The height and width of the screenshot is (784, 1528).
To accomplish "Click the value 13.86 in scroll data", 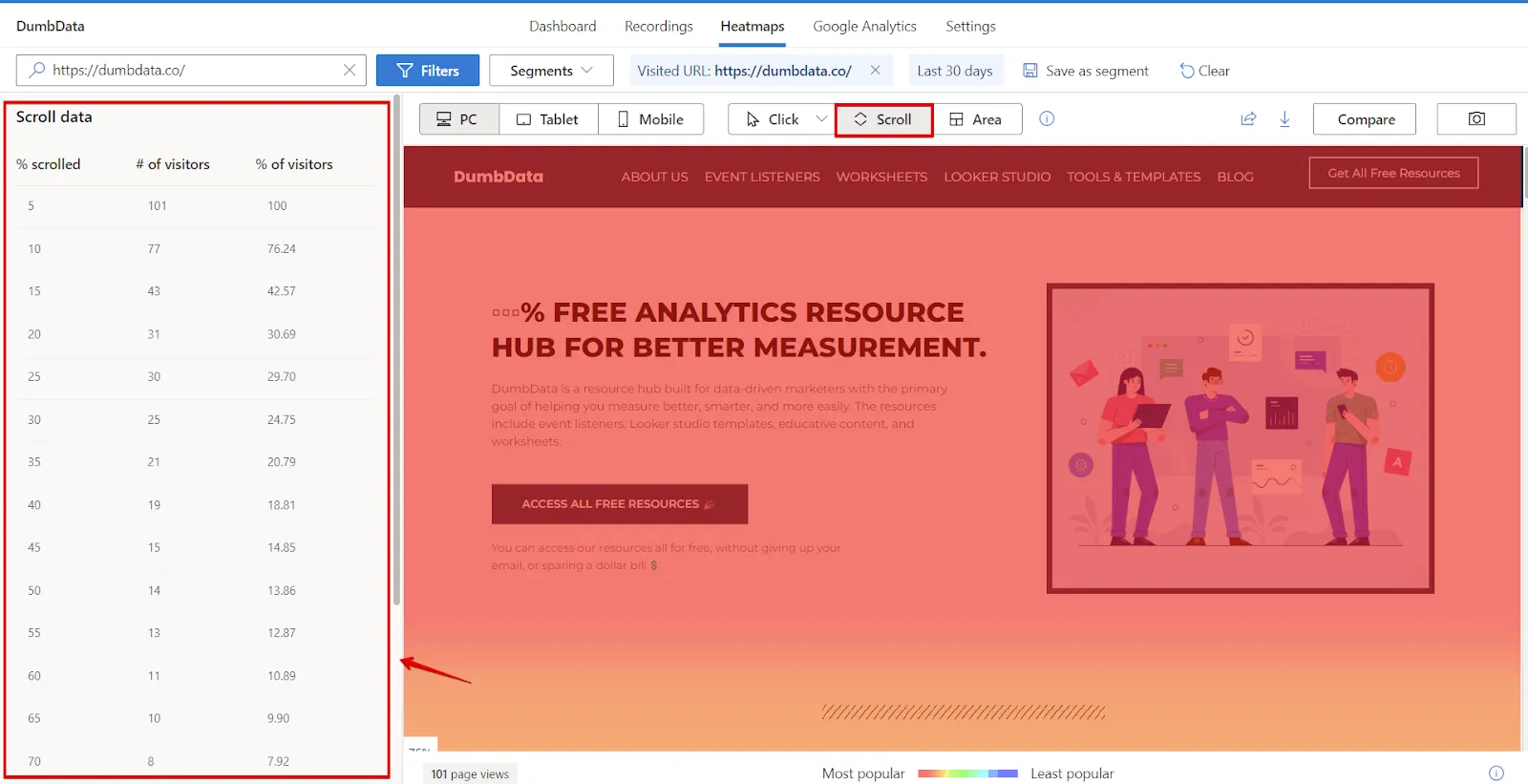I will (x=282, y=590).
